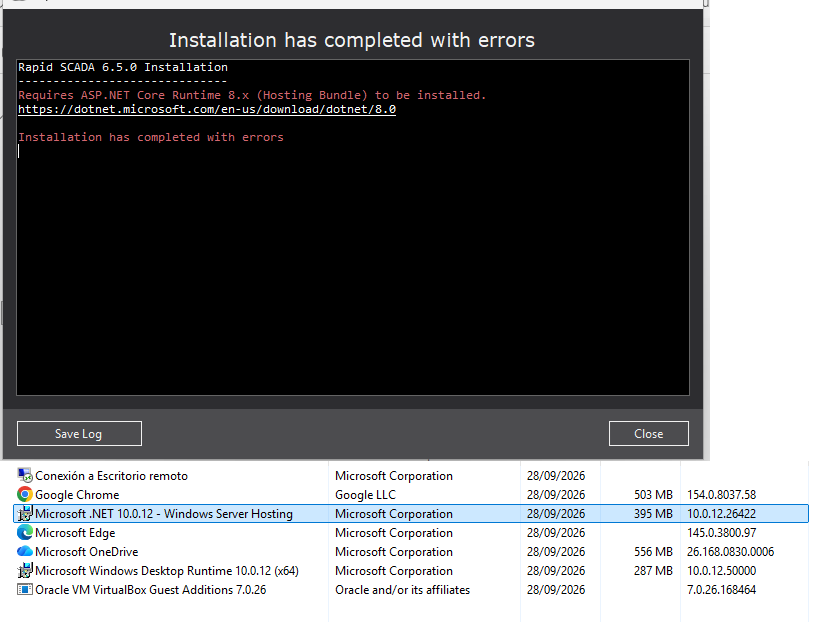Viewport: 819px width, 624px height.
Task: Select the Windows Desktop Runtime installer icon
Action: (25, 571)
